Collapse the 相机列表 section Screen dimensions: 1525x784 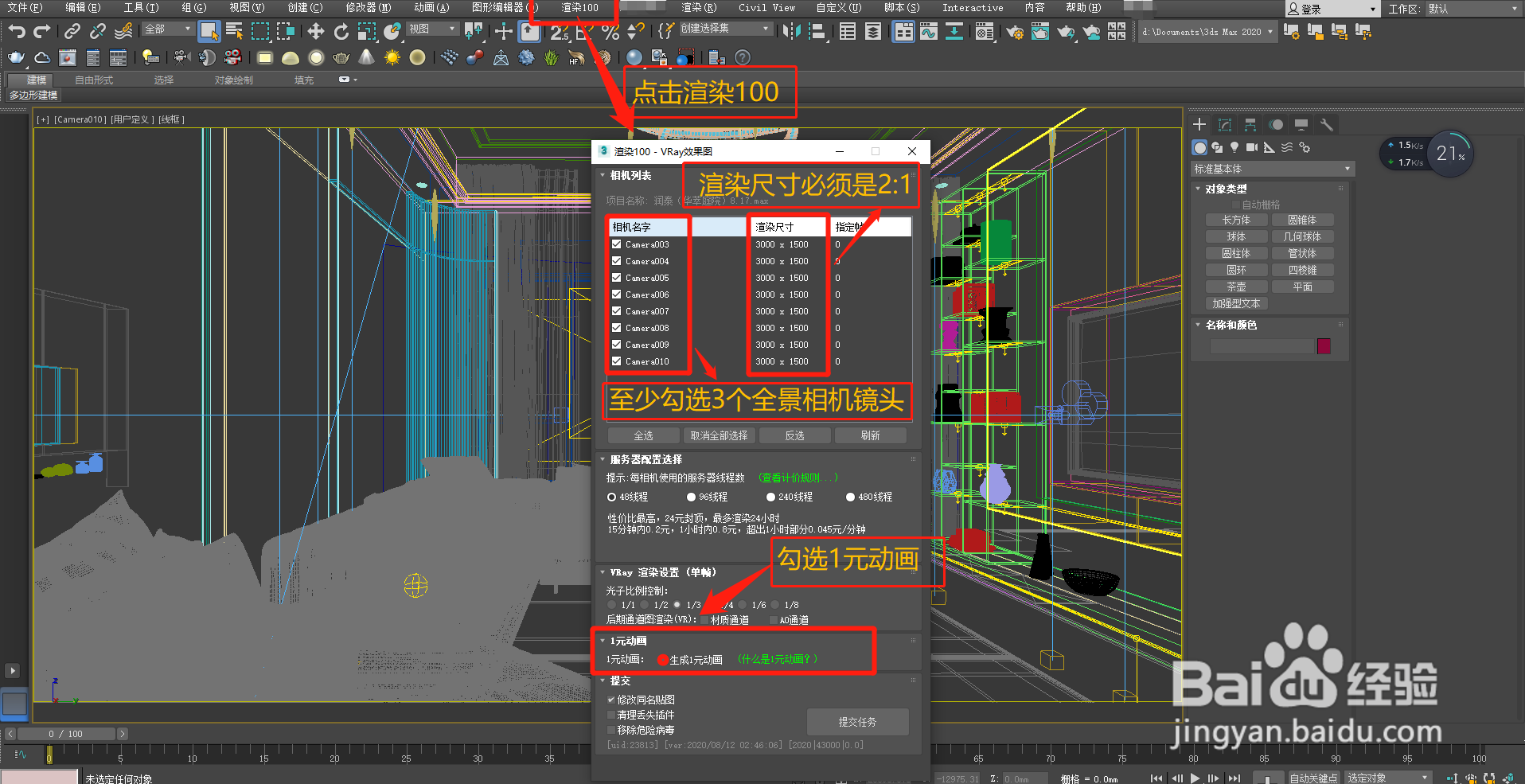603,176
